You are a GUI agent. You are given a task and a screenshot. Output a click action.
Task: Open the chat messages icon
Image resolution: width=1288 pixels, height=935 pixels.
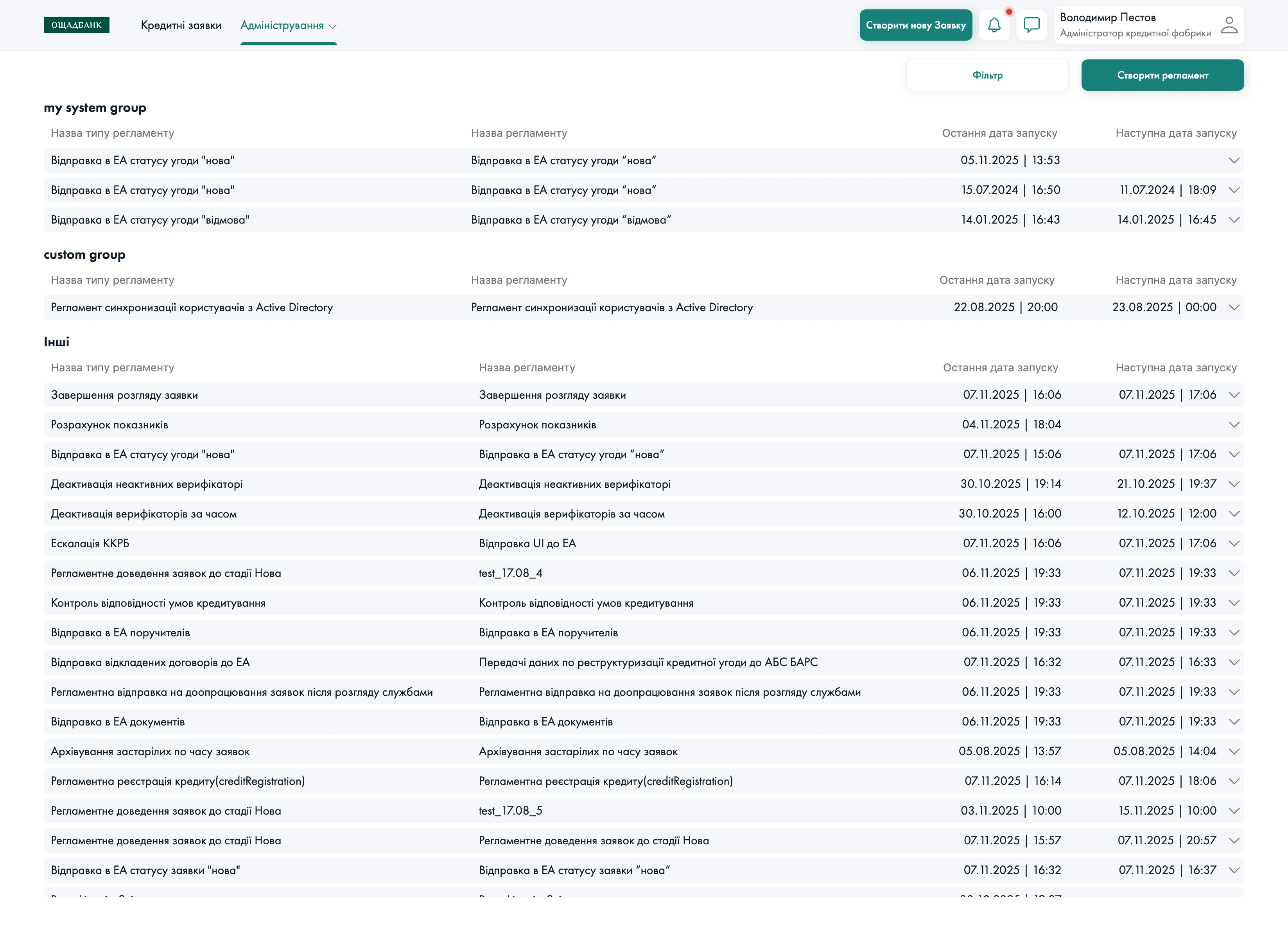[x=1031, y=25]
